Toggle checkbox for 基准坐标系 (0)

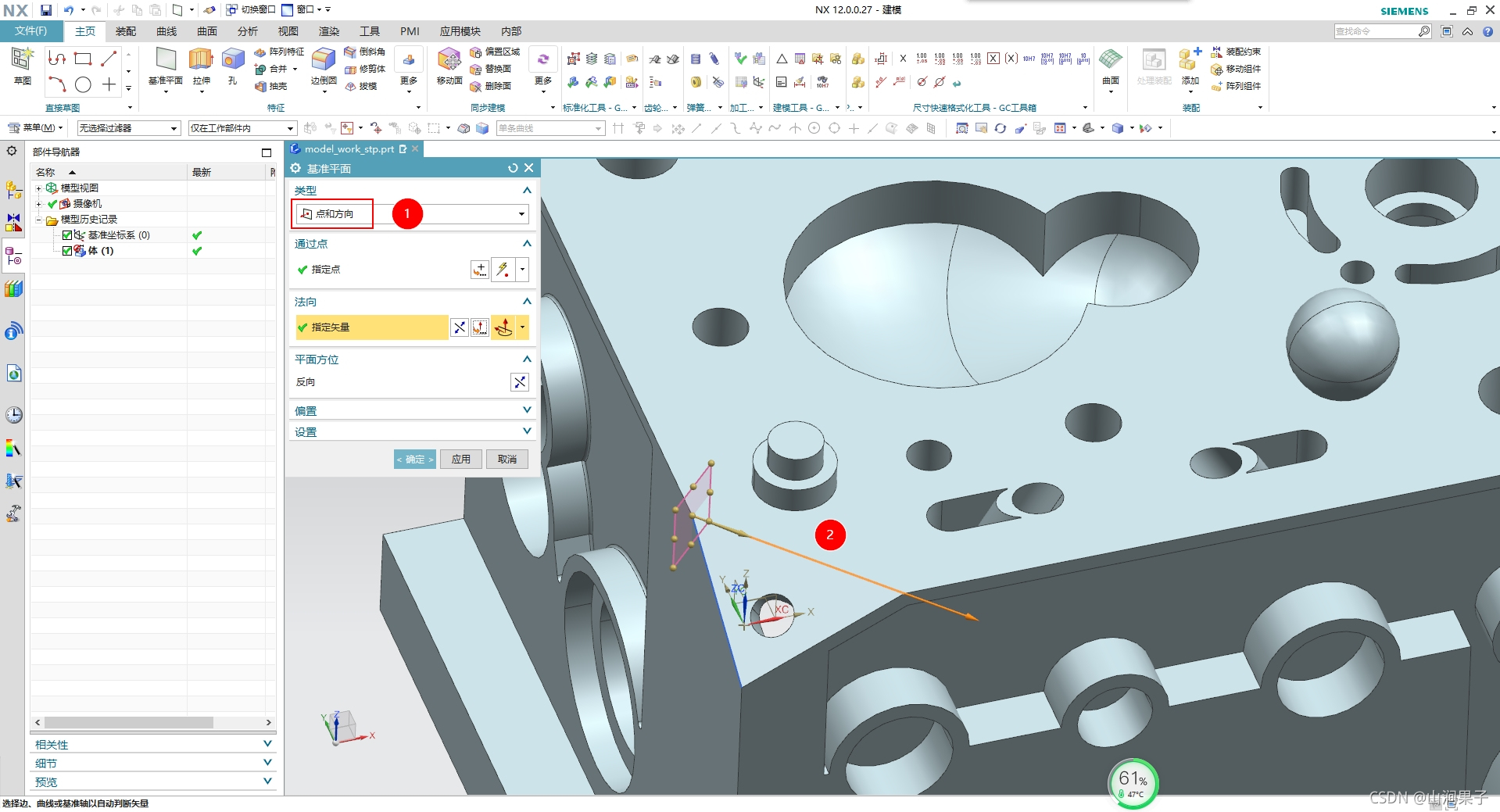(x=67, y=235)
